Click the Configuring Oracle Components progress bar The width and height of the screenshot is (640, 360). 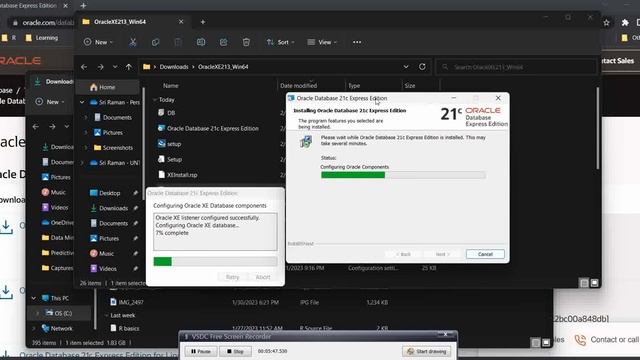tap(403, 175)
